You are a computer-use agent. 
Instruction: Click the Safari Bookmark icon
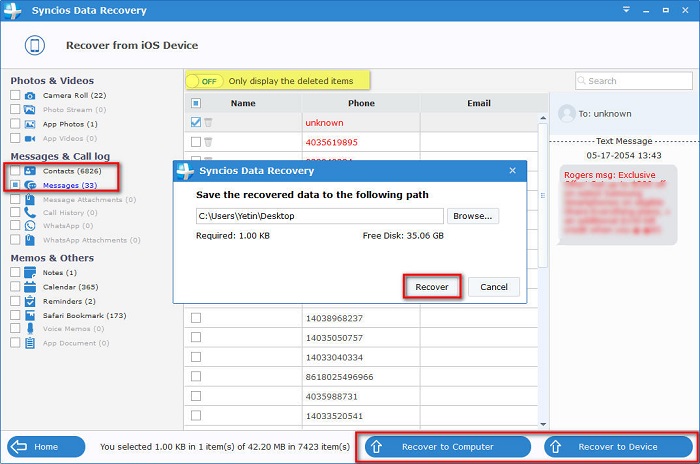click(30, 315)
